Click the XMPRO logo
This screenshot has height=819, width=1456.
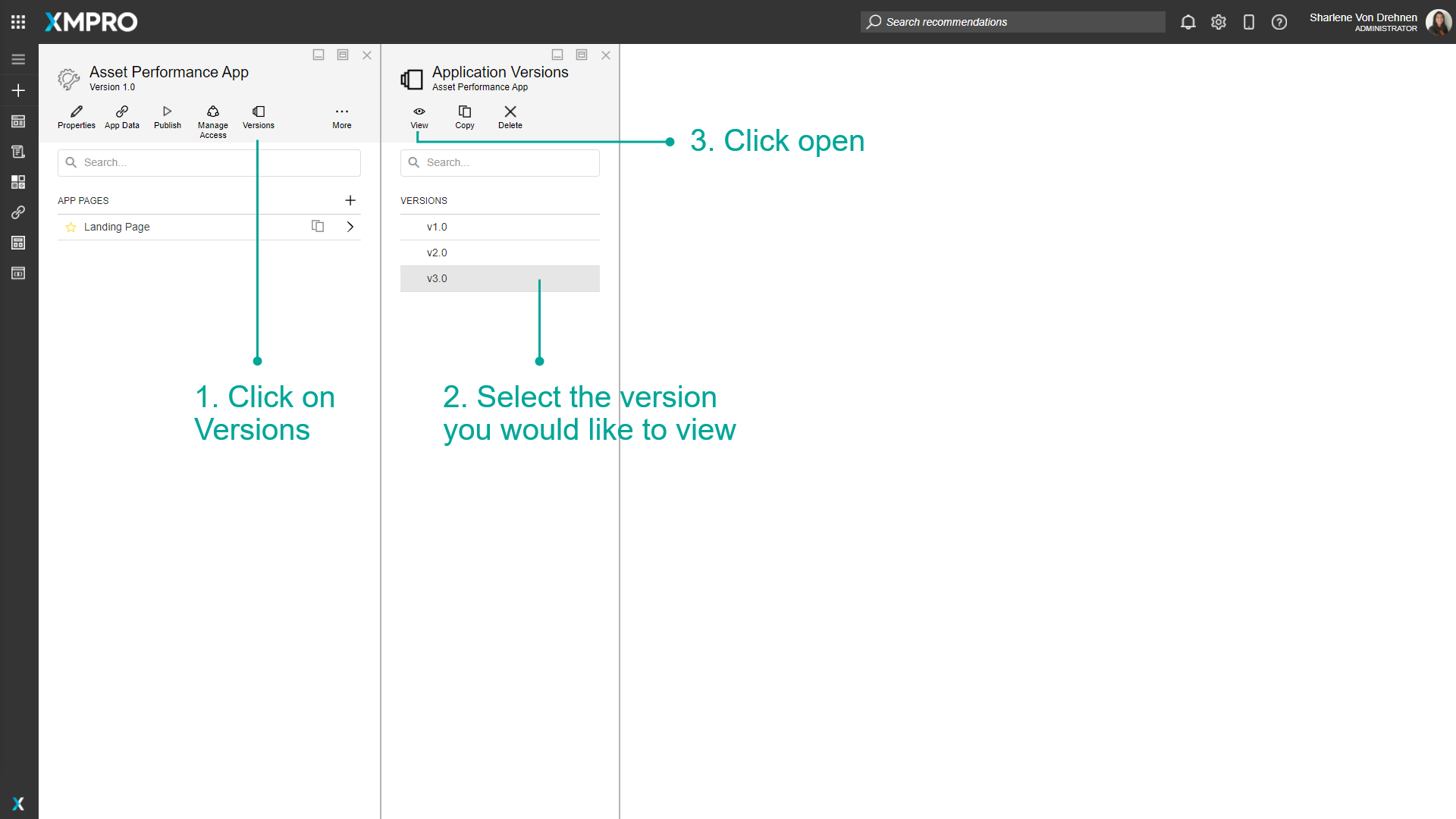coord(91,22)
